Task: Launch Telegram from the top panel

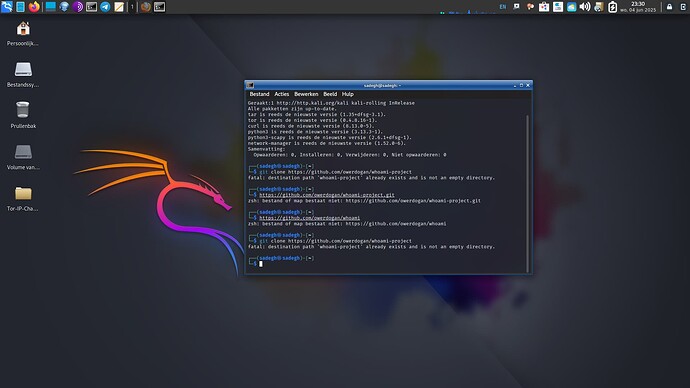Action: click(x=105, y=7)
